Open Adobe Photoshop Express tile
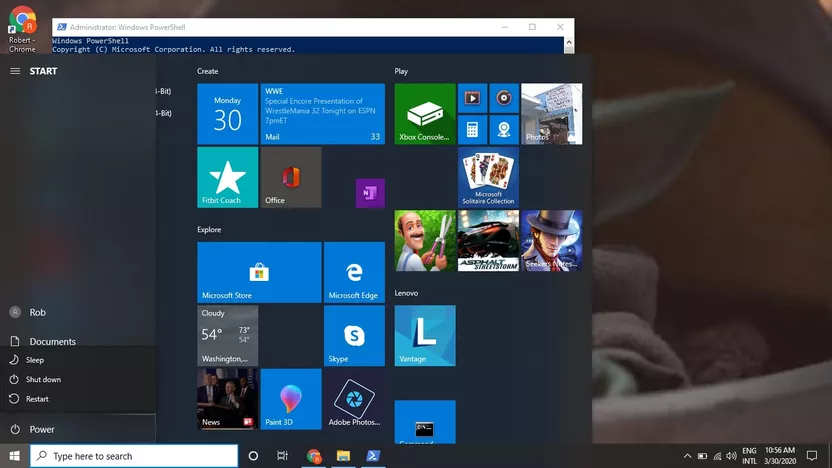 tap(354, 399)
